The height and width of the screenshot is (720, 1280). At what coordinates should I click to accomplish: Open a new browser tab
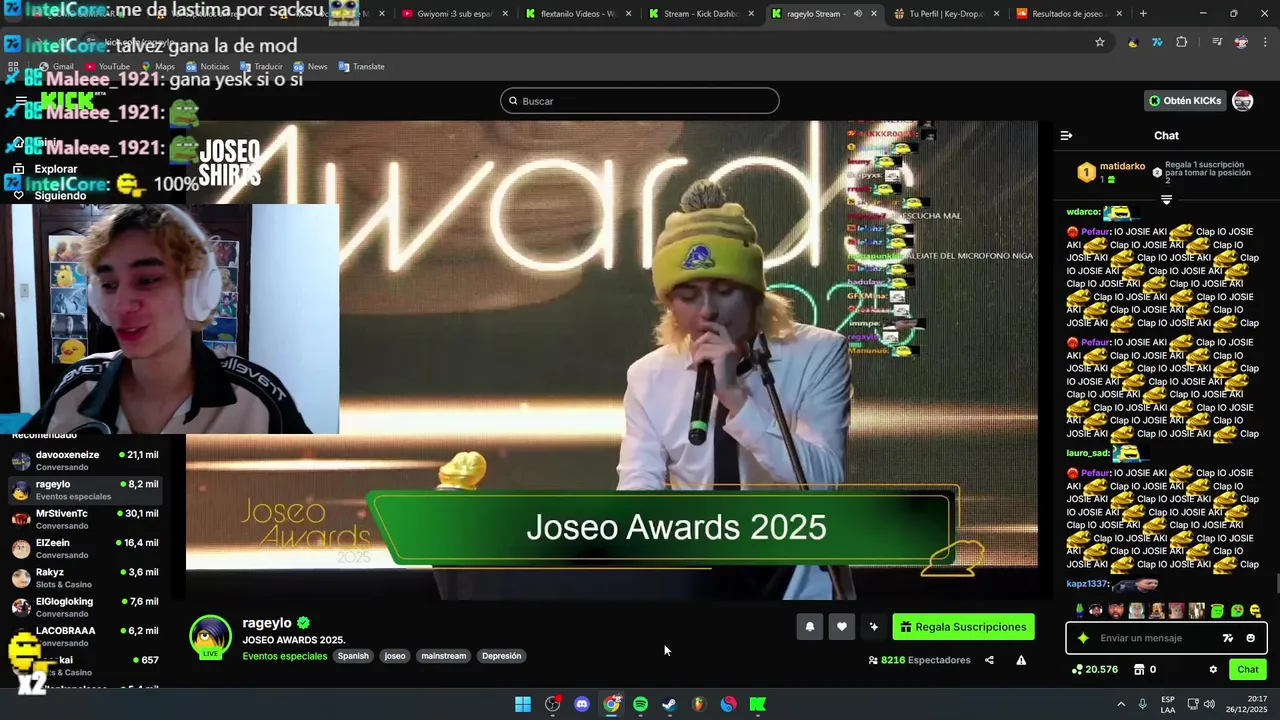click(x=1143, y=14)
